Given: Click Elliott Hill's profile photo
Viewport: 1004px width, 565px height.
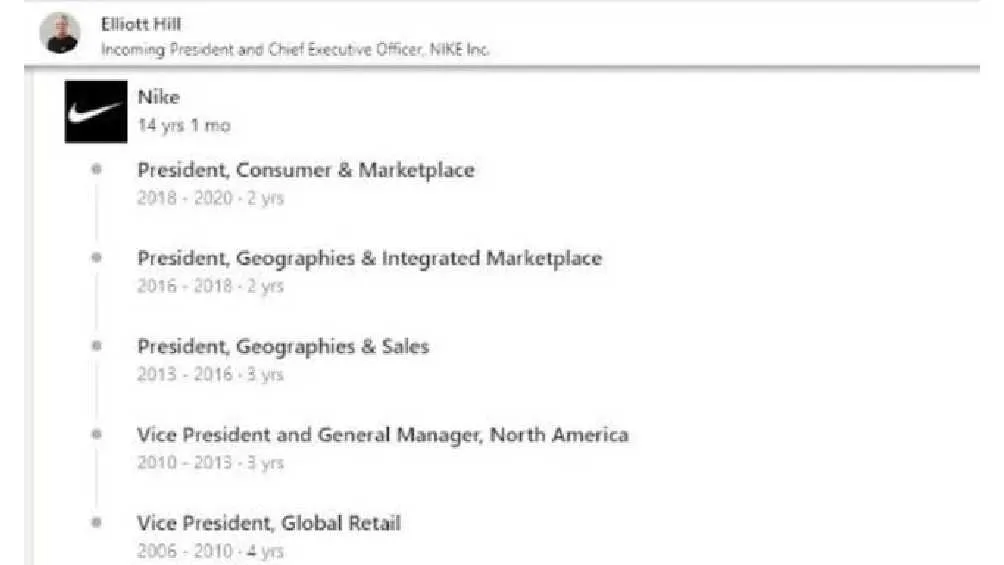Looking at the screenshot, I should pyautogui.click(x=60, y=33).
